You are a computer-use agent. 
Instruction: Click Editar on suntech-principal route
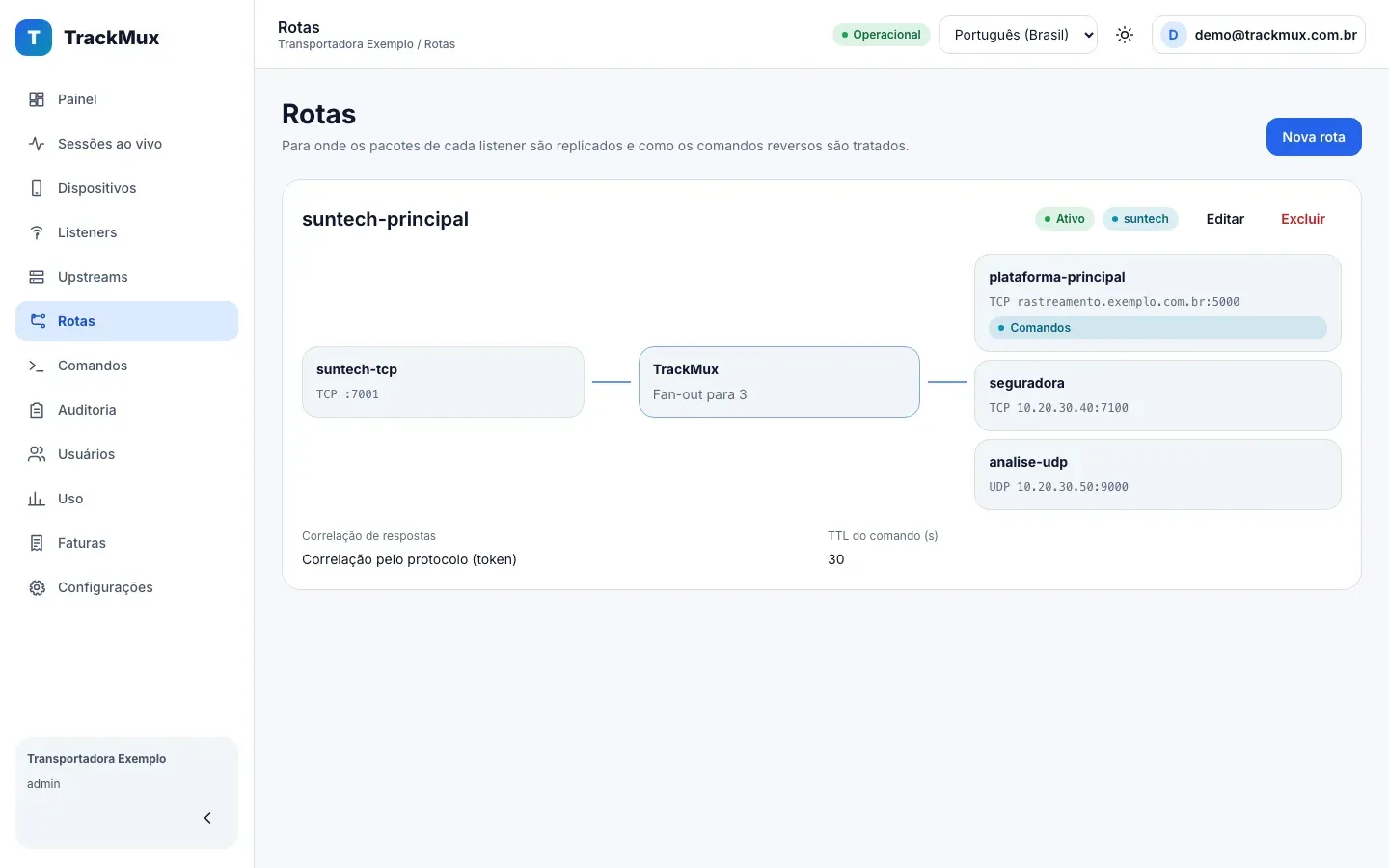tap(1225, 219)
